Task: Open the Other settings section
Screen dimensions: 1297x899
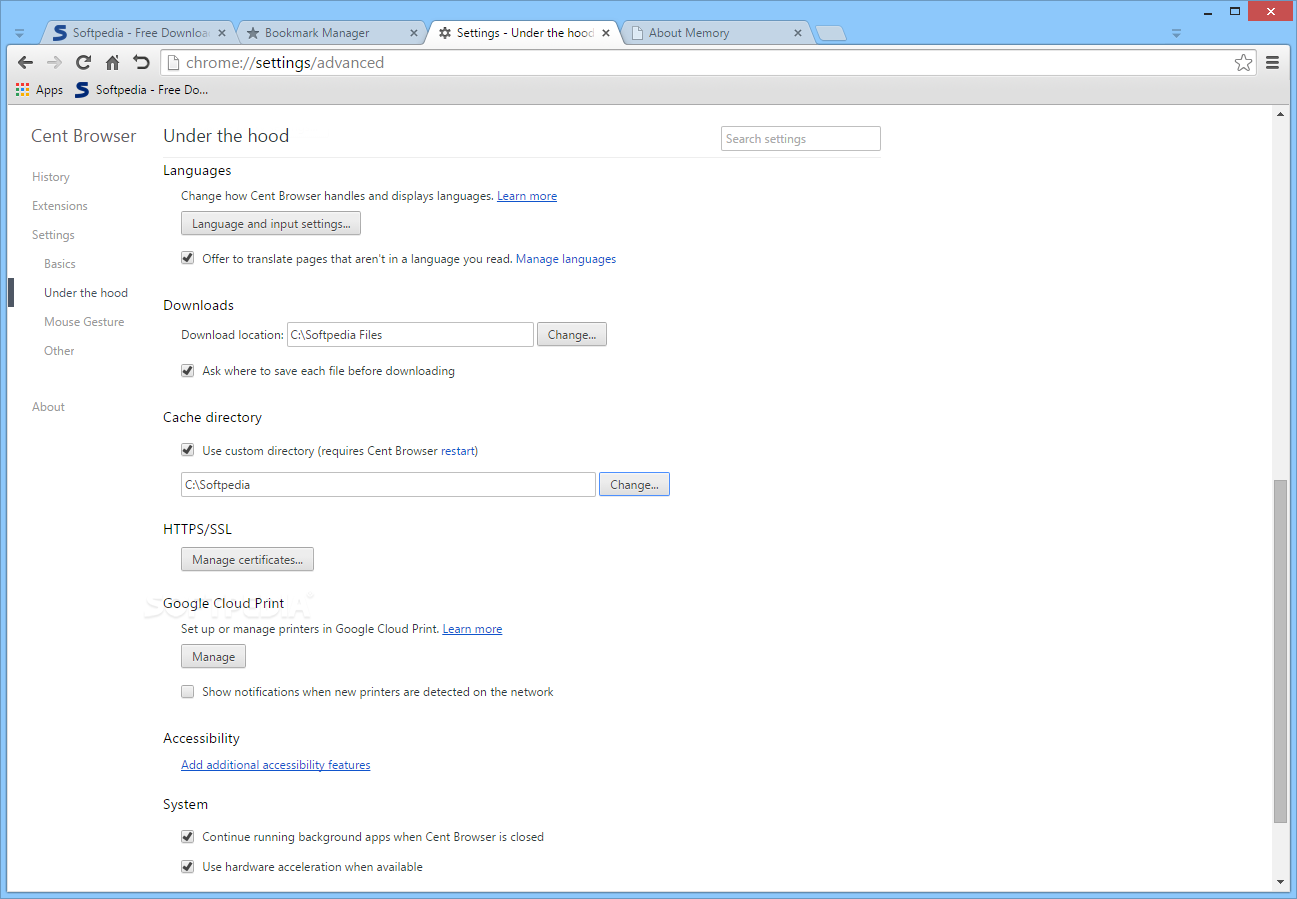Action: click(x=59, y=351)
